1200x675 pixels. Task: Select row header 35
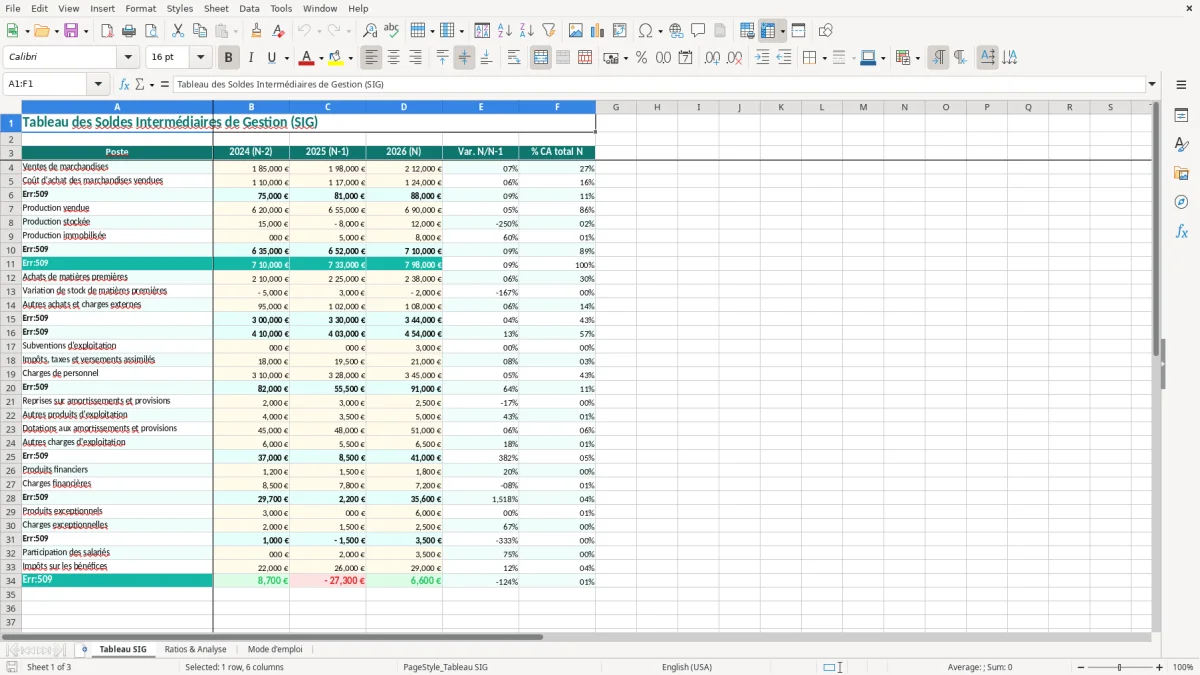(11, 594)
